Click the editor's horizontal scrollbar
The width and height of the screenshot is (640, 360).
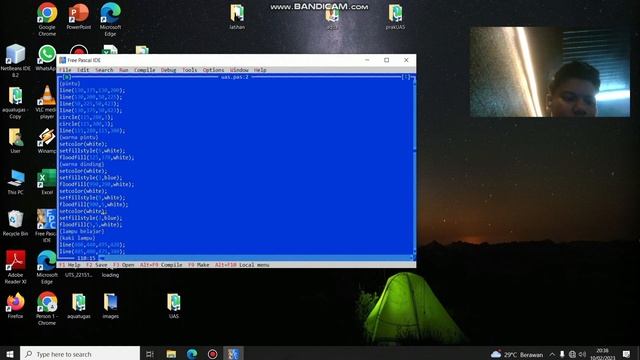(x=256, y=258)
